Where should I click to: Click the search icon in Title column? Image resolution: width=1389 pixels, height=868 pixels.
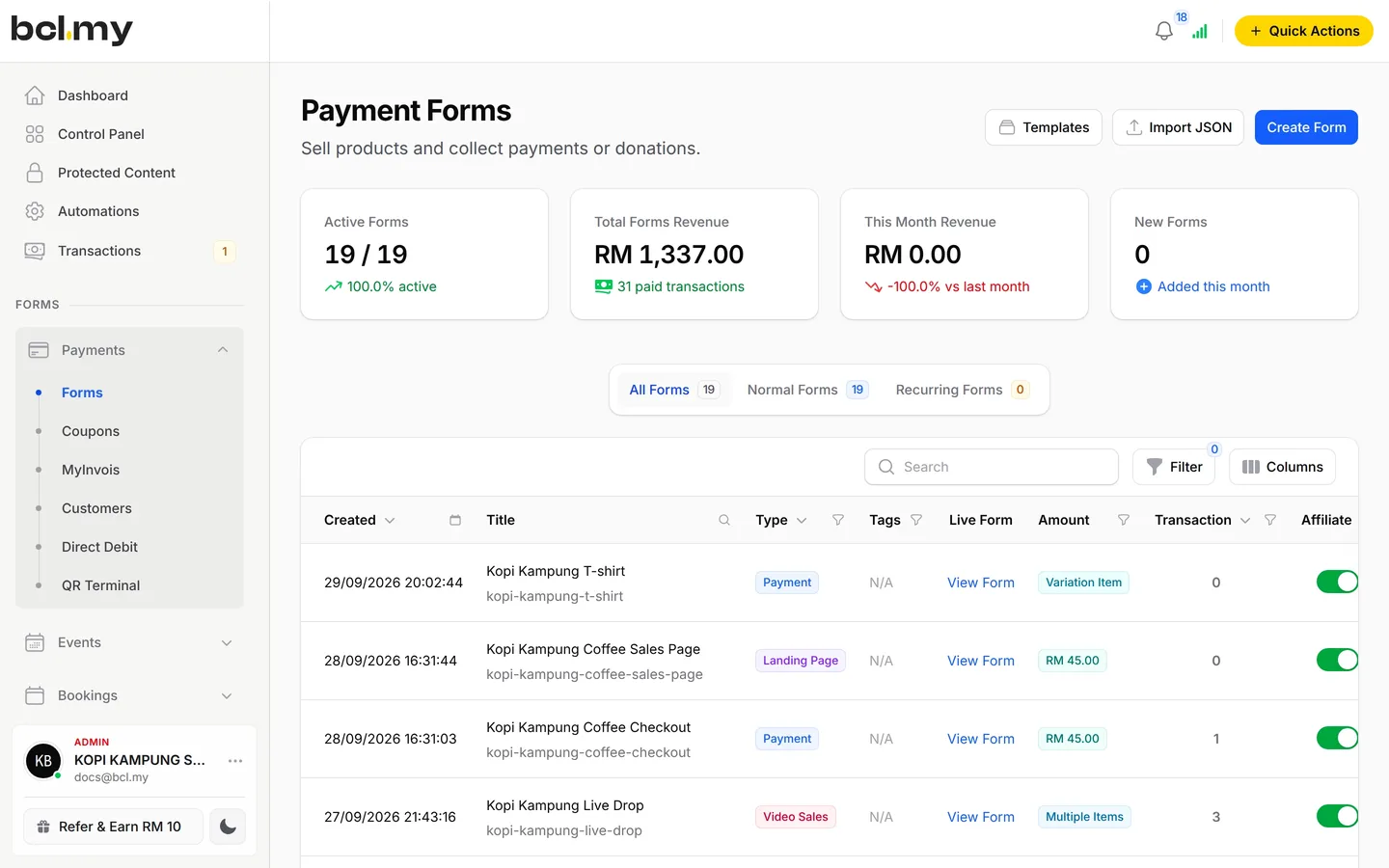(724, 520)
